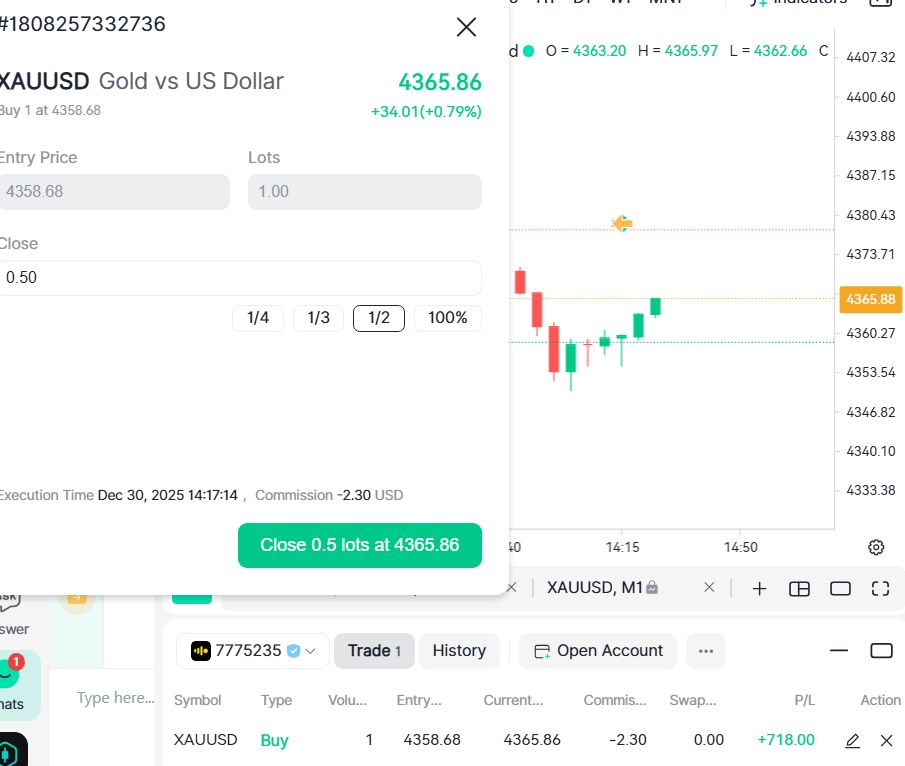
Task: Click the orange arrow marker on the chart
Action: click(621, 223)
